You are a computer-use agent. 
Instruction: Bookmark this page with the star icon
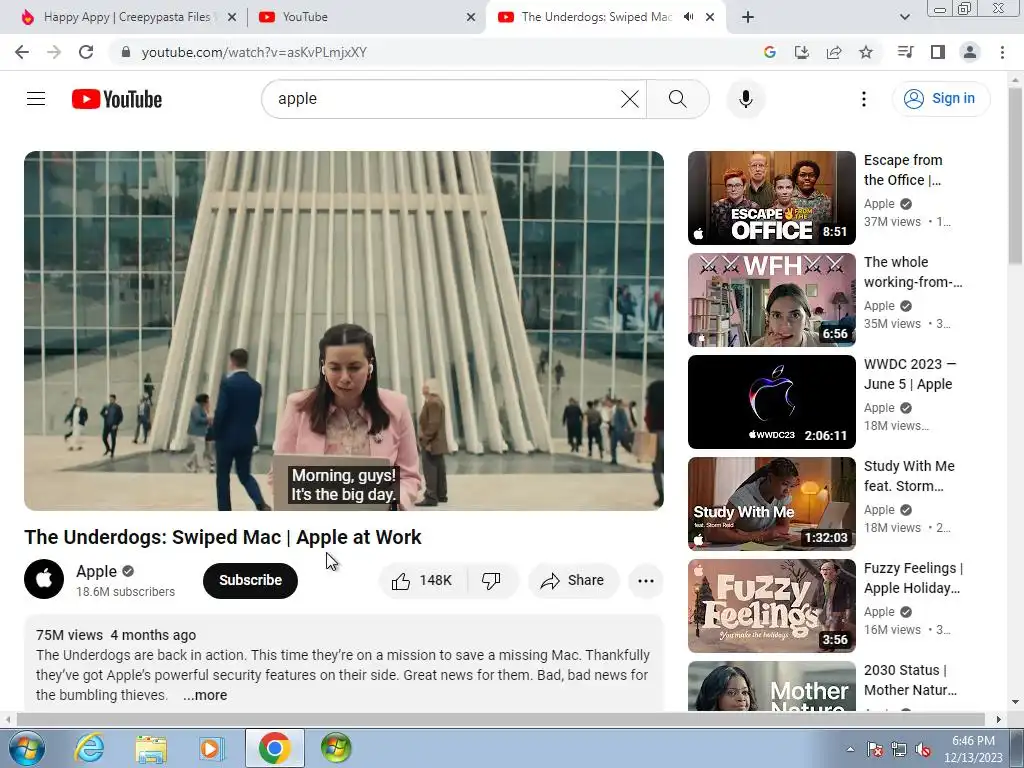click(x=866, y=52)
